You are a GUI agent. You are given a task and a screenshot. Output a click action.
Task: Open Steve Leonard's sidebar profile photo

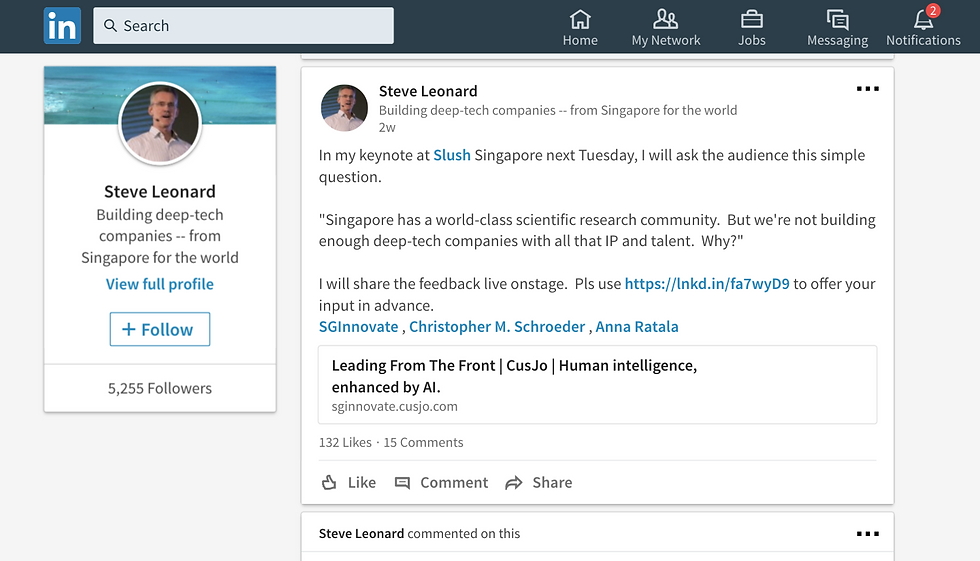point(160,123)
